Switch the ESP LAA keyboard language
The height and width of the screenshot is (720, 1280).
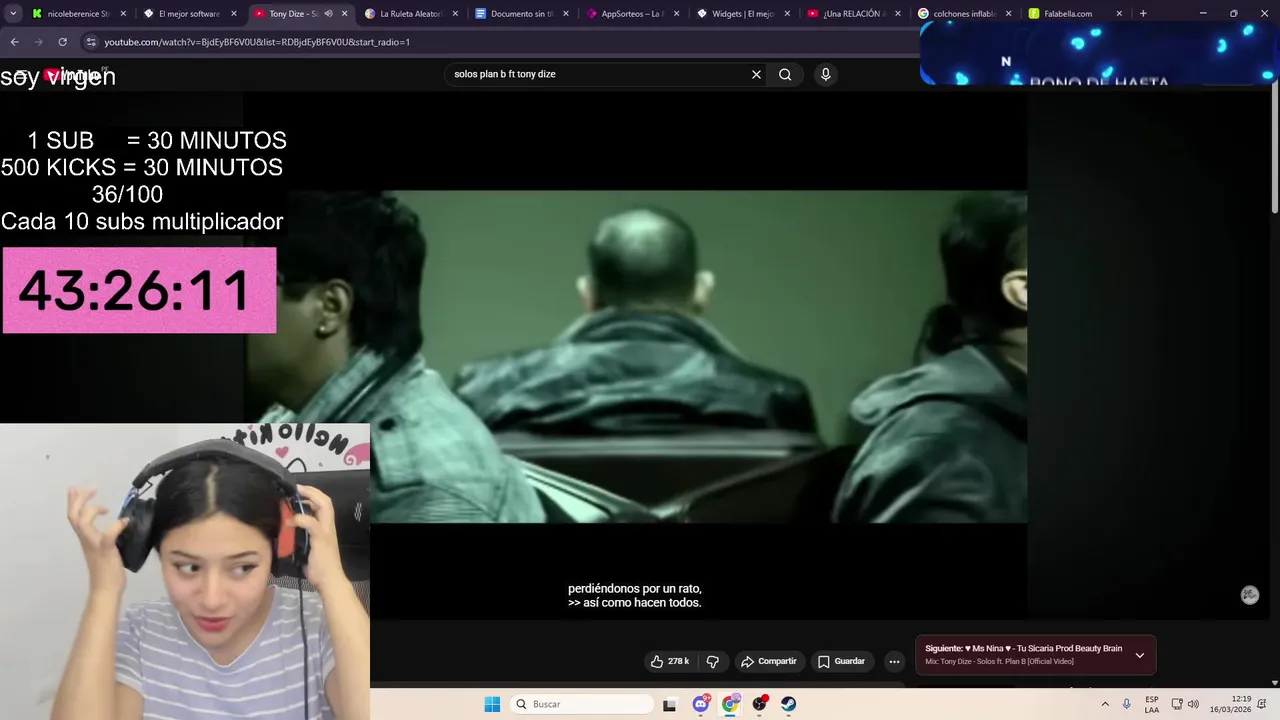click(1152, 704)
